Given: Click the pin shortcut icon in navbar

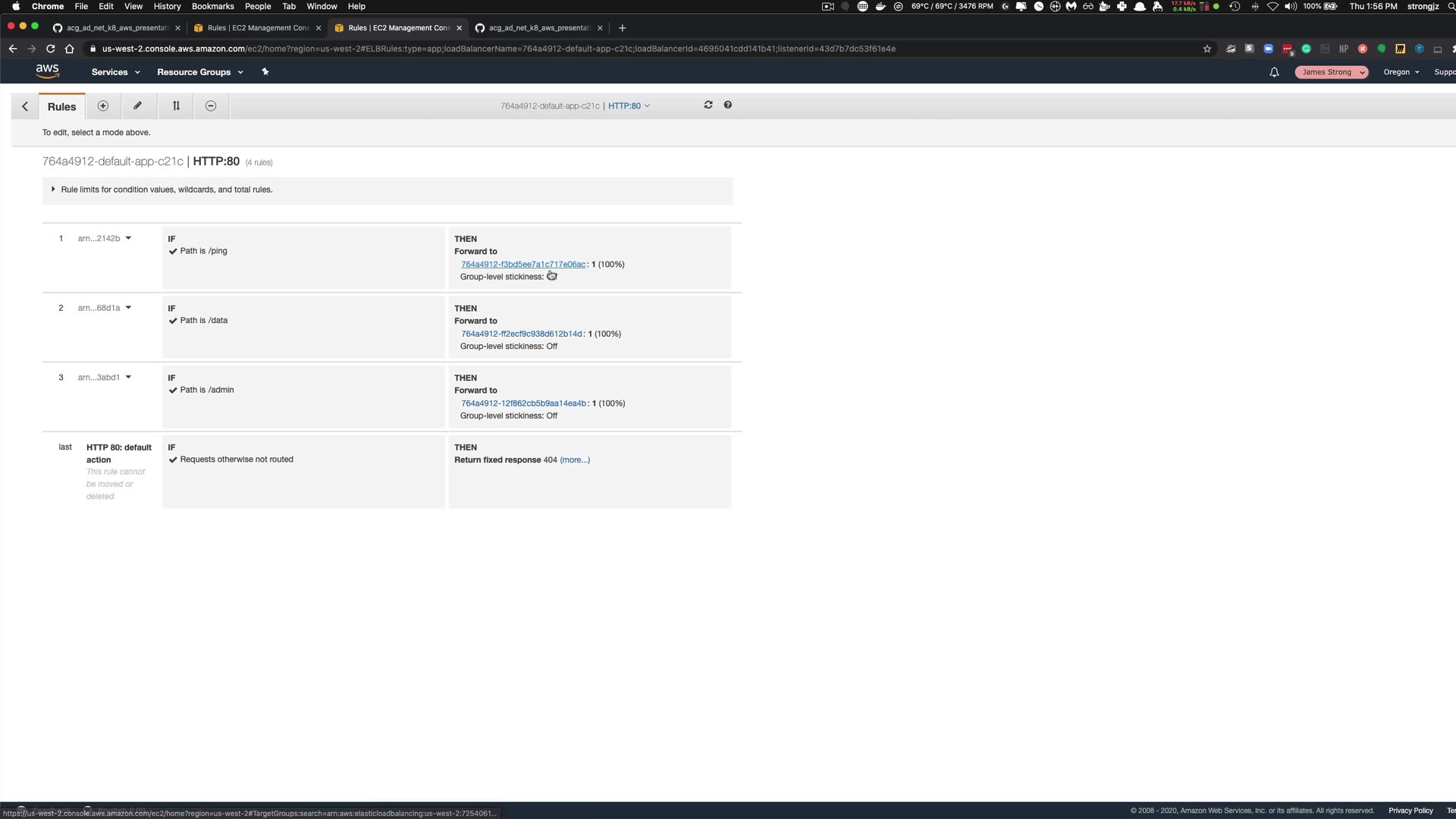Looking at the screenshot, I should [265, 72].
